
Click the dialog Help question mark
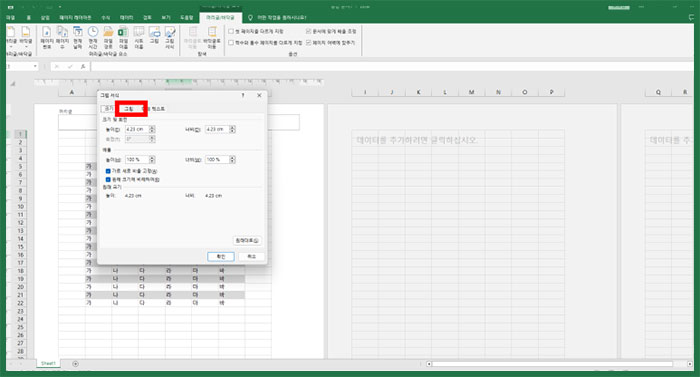tap(243, 95)
